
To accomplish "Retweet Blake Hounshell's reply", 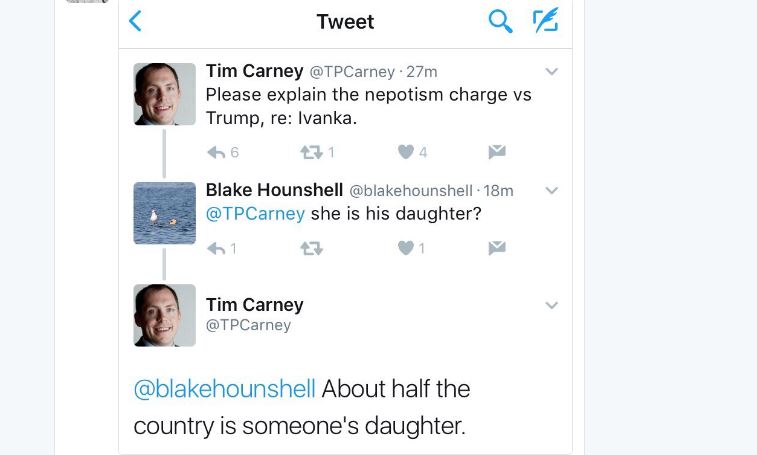I will click(311, 248).
